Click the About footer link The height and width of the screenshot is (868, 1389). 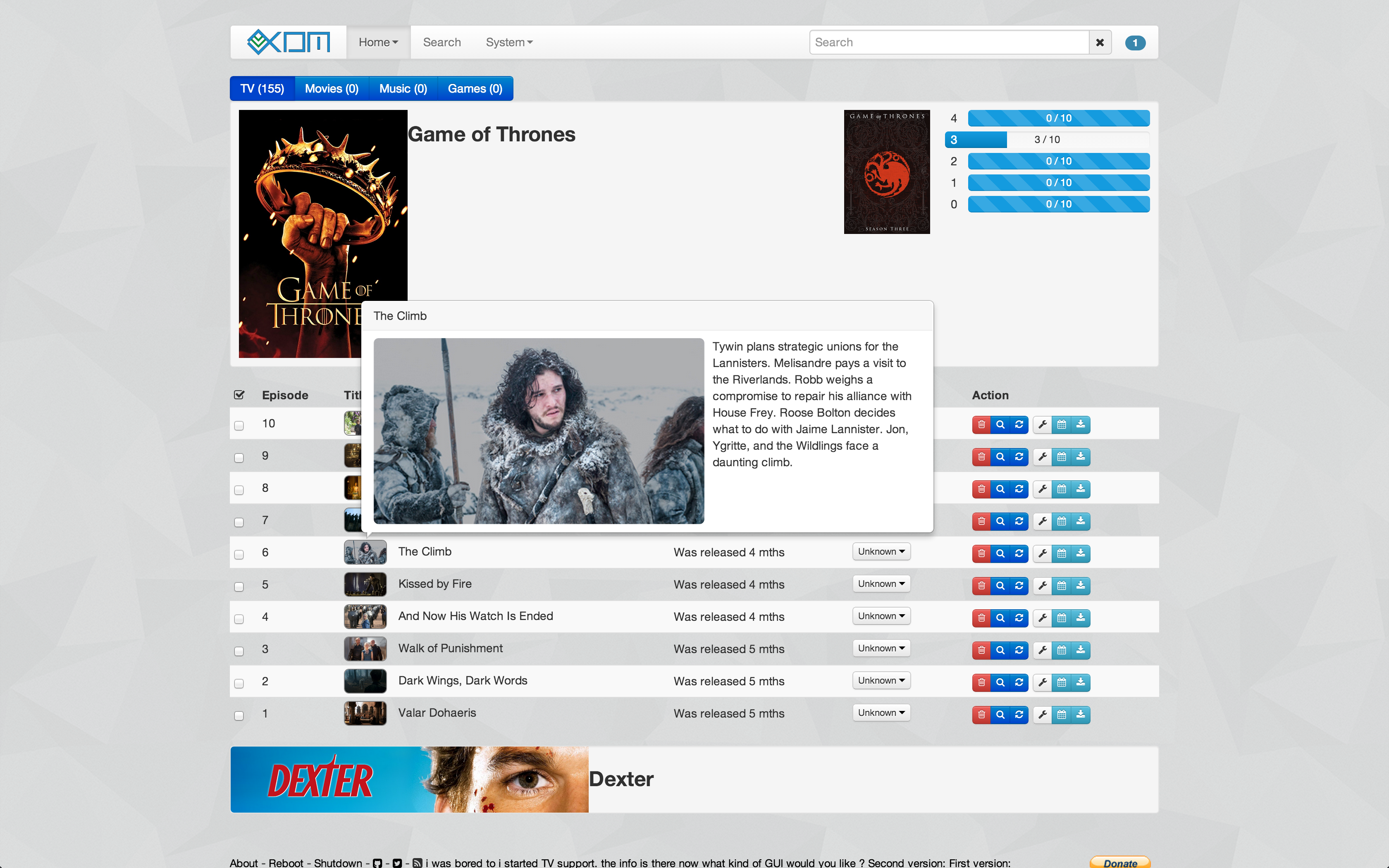[244, 863]
